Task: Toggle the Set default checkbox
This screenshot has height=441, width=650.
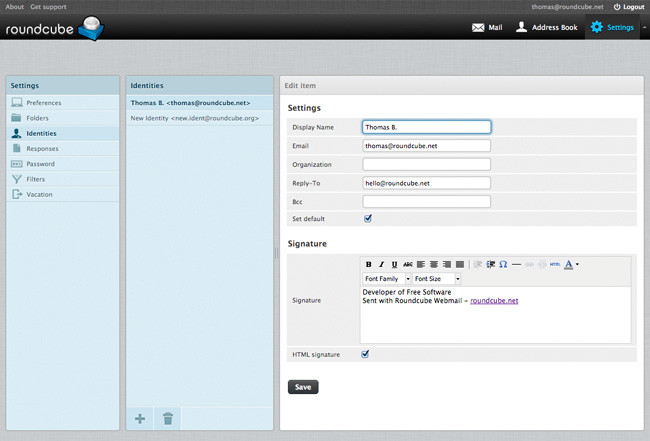Action: click(x=368, y=218)
